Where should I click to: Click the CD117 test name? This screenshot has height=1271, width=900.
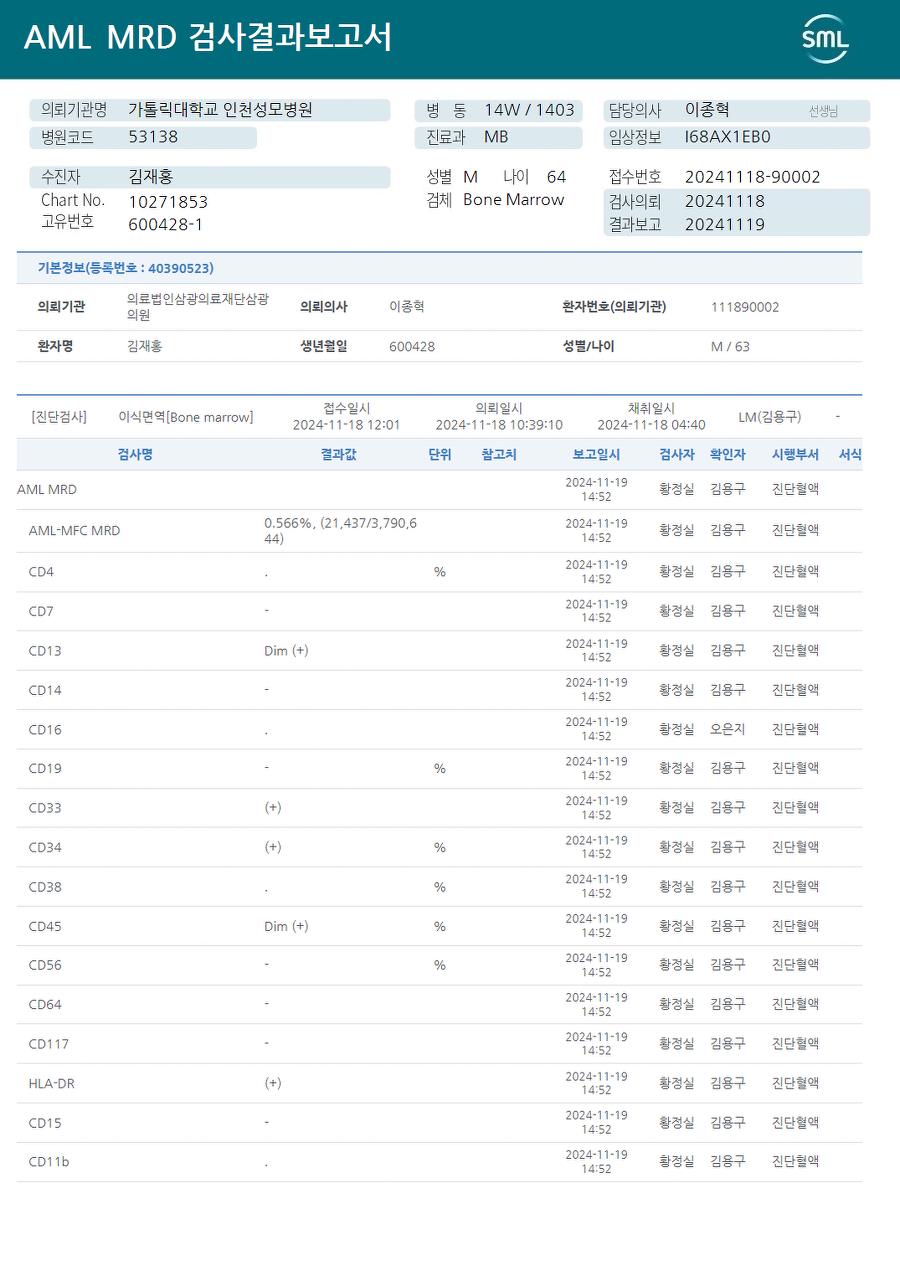(x=49, y=1044)
